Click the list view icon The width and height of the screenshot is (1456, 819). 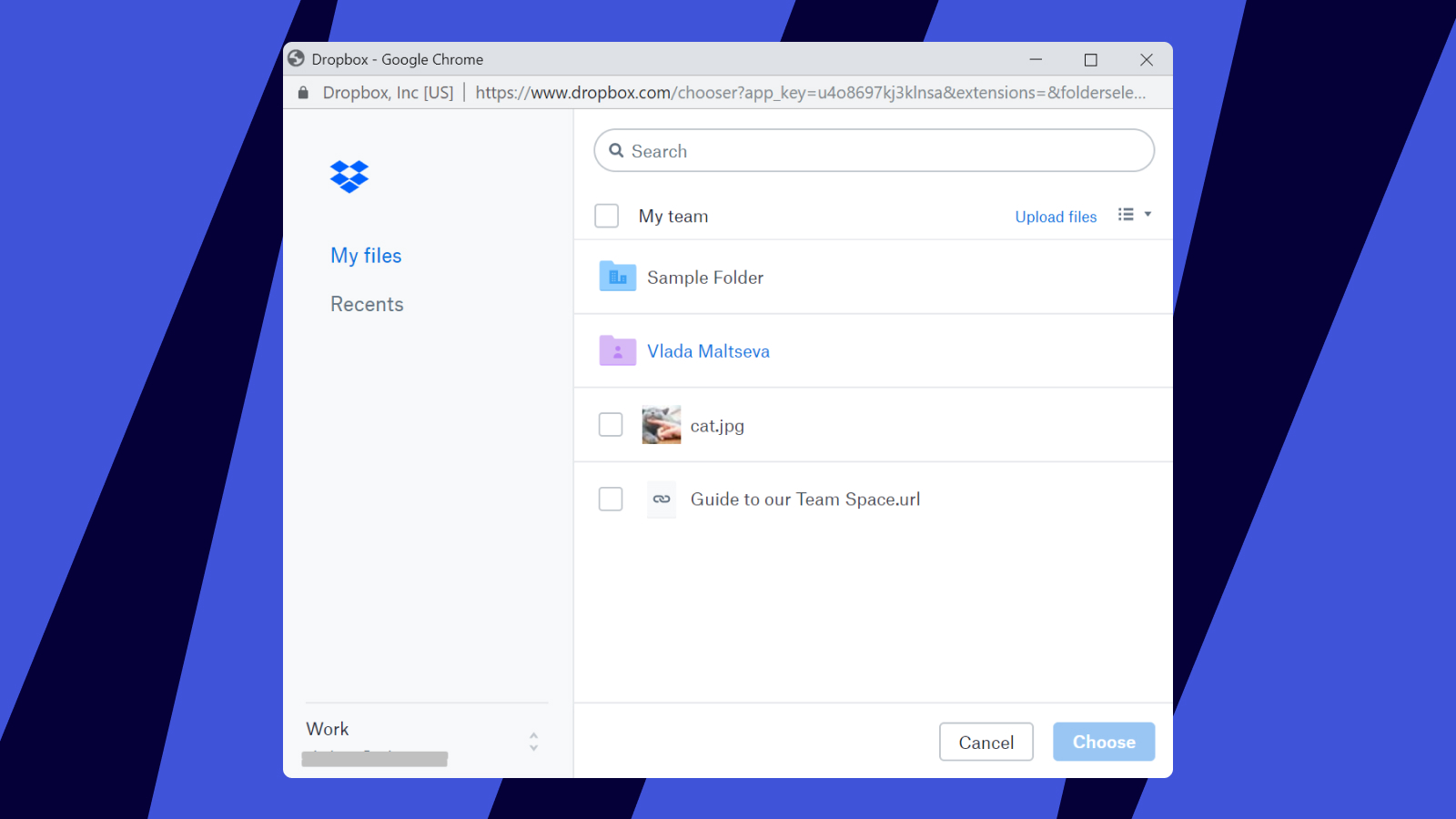click(1126, 215)
